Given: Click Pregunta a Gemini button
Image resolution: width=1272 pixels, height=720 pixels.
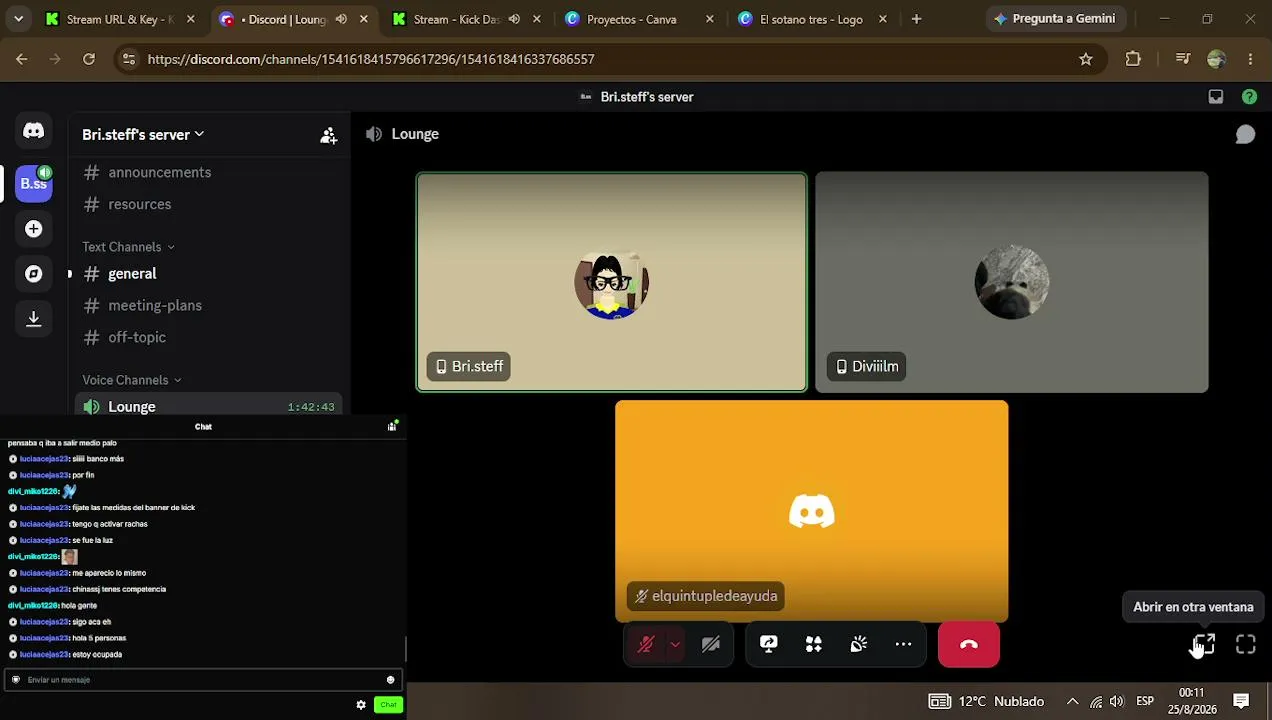Looking at the screenshot, I should coord(1054,19).
